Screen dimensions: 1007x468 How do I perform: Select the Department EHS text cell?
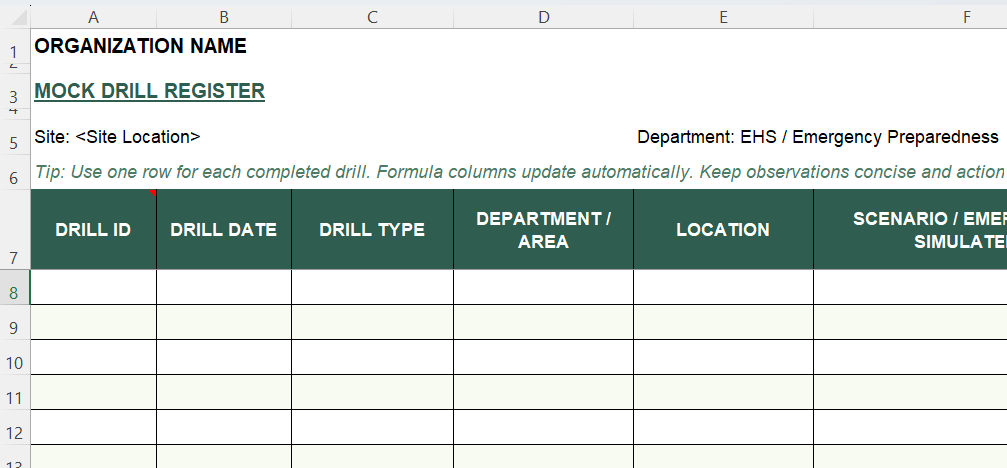point(817,137)
